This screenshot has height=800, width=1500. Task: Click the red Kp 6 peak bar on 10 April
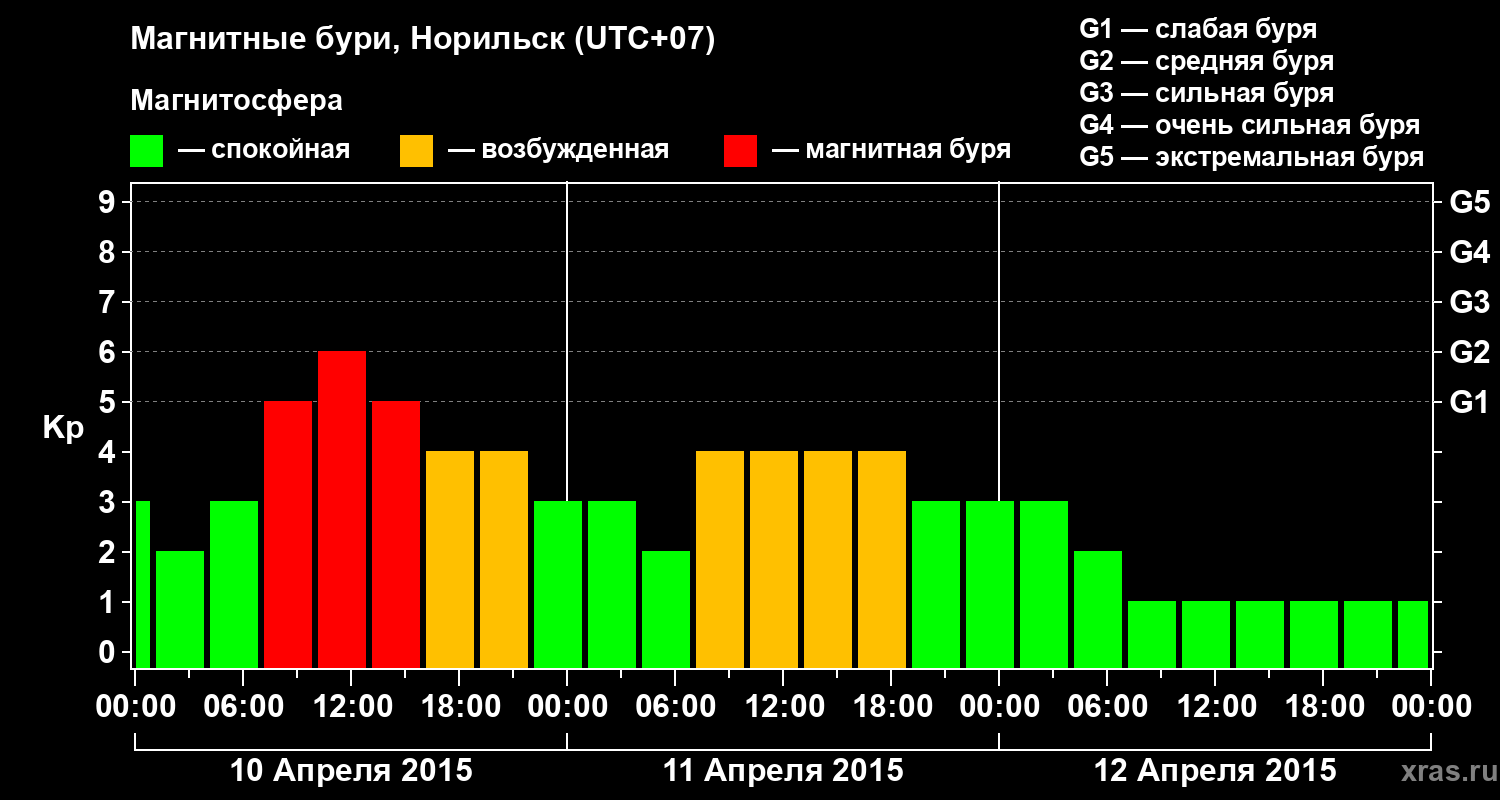[342, 510]
